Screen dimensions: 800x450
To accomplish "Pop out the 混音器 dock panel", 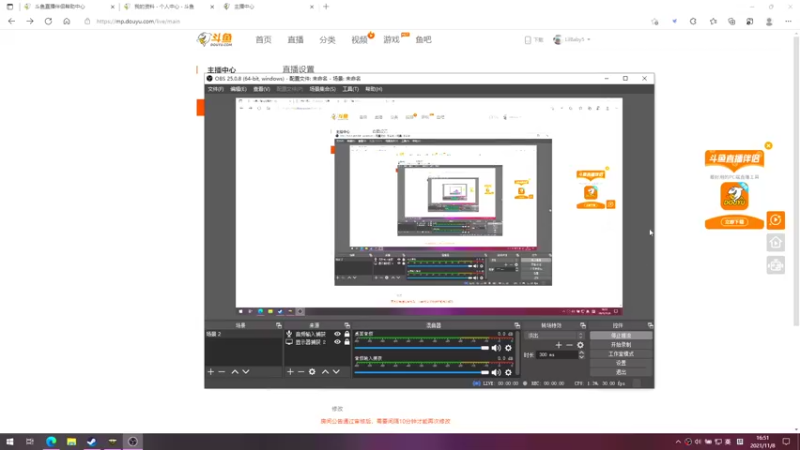I will click(x=517, y=325).
